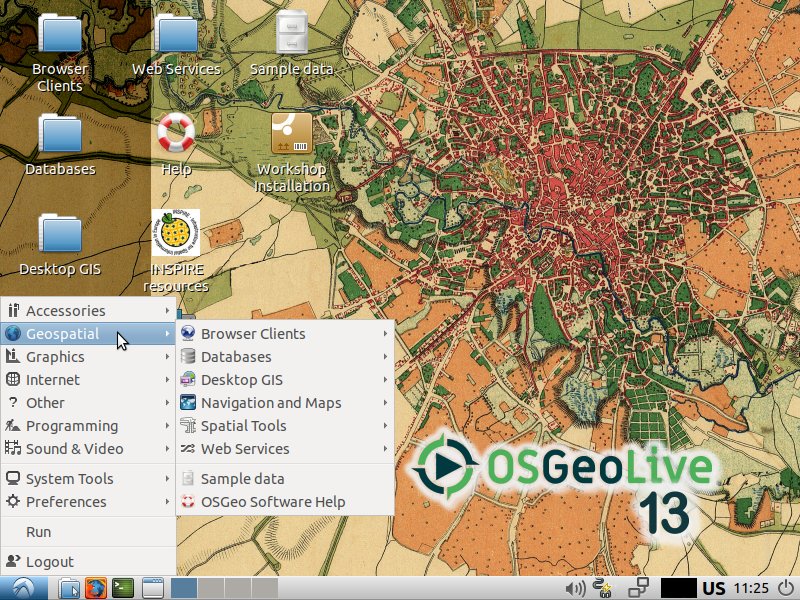Open the Internet menu category
This screenshot has width=800, height=600.
[x=88, y=379]
